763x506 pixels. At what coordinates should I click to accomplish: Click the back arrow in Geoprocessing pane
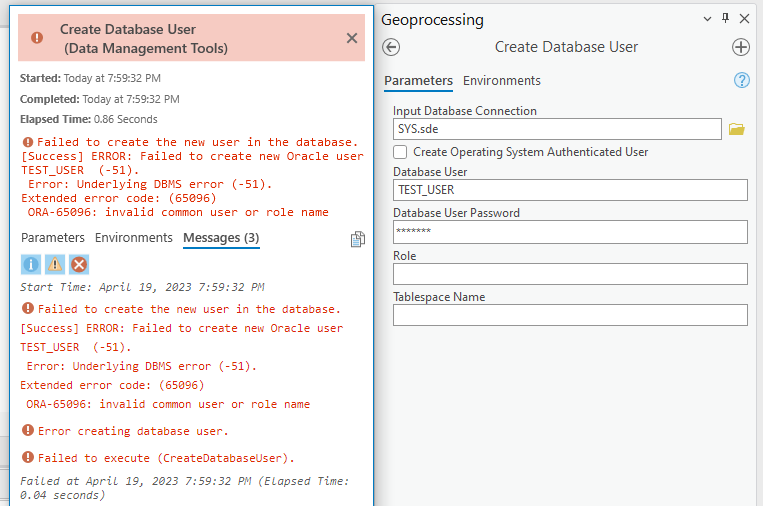(392, 47)
